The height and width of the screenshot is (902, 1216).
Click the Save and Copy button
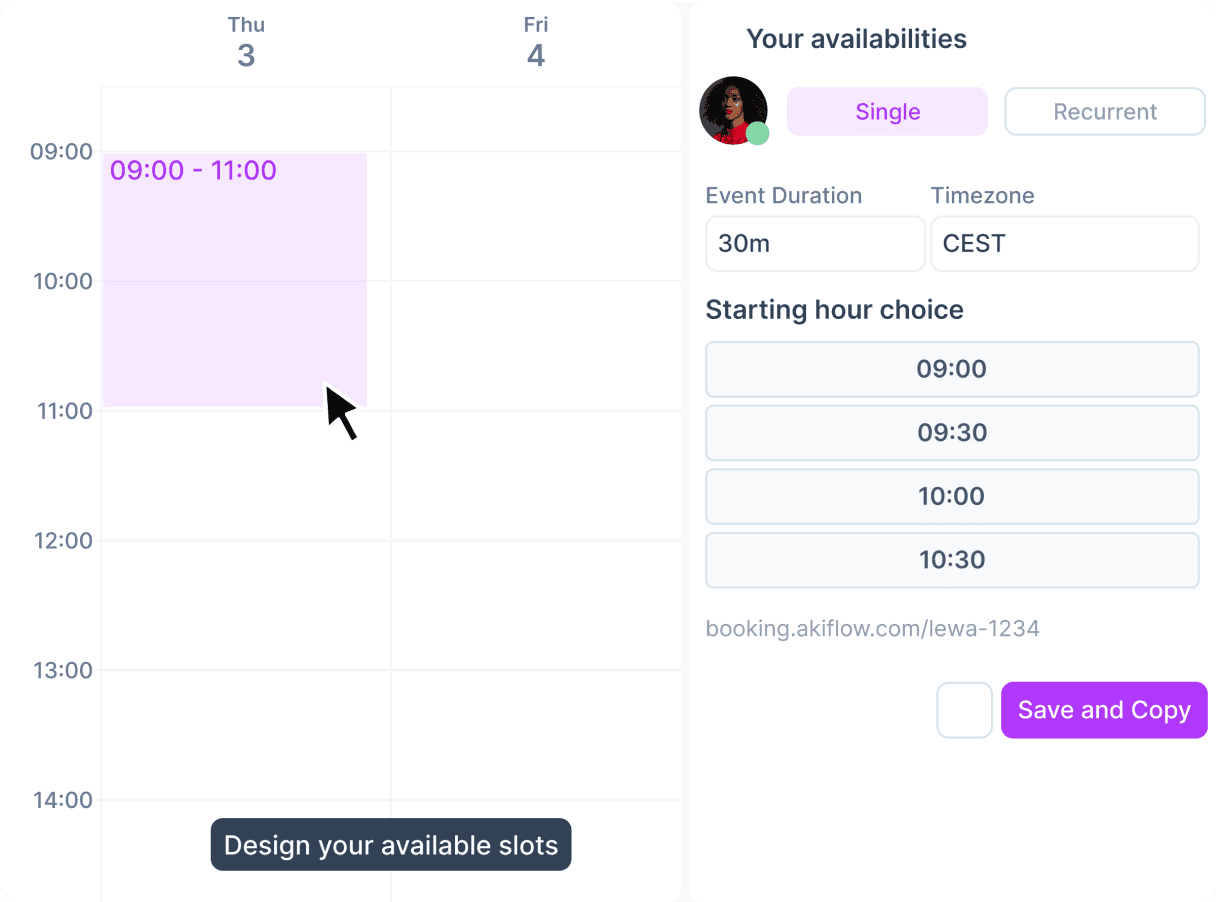(1103, 710)
